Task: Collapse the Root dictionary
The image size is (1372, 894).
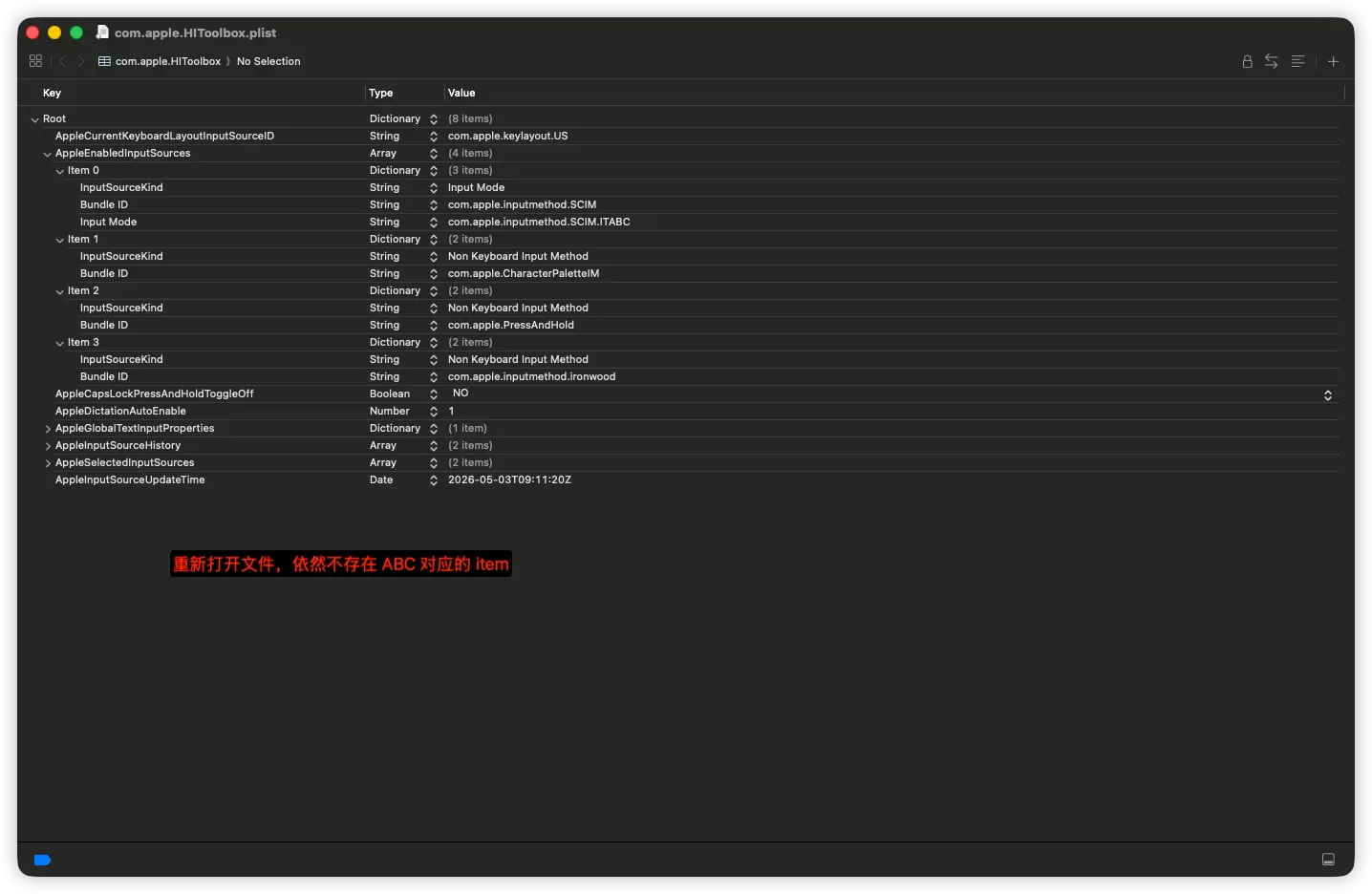Action: click(35, 119)
